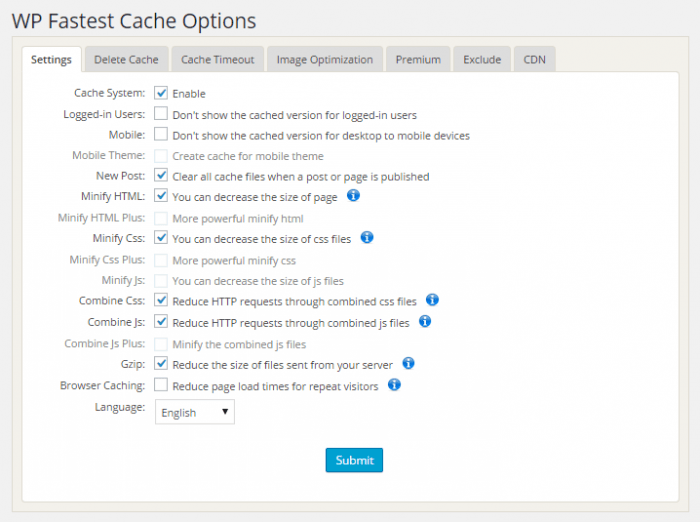Disable the Combine Js checkbox

161,322
